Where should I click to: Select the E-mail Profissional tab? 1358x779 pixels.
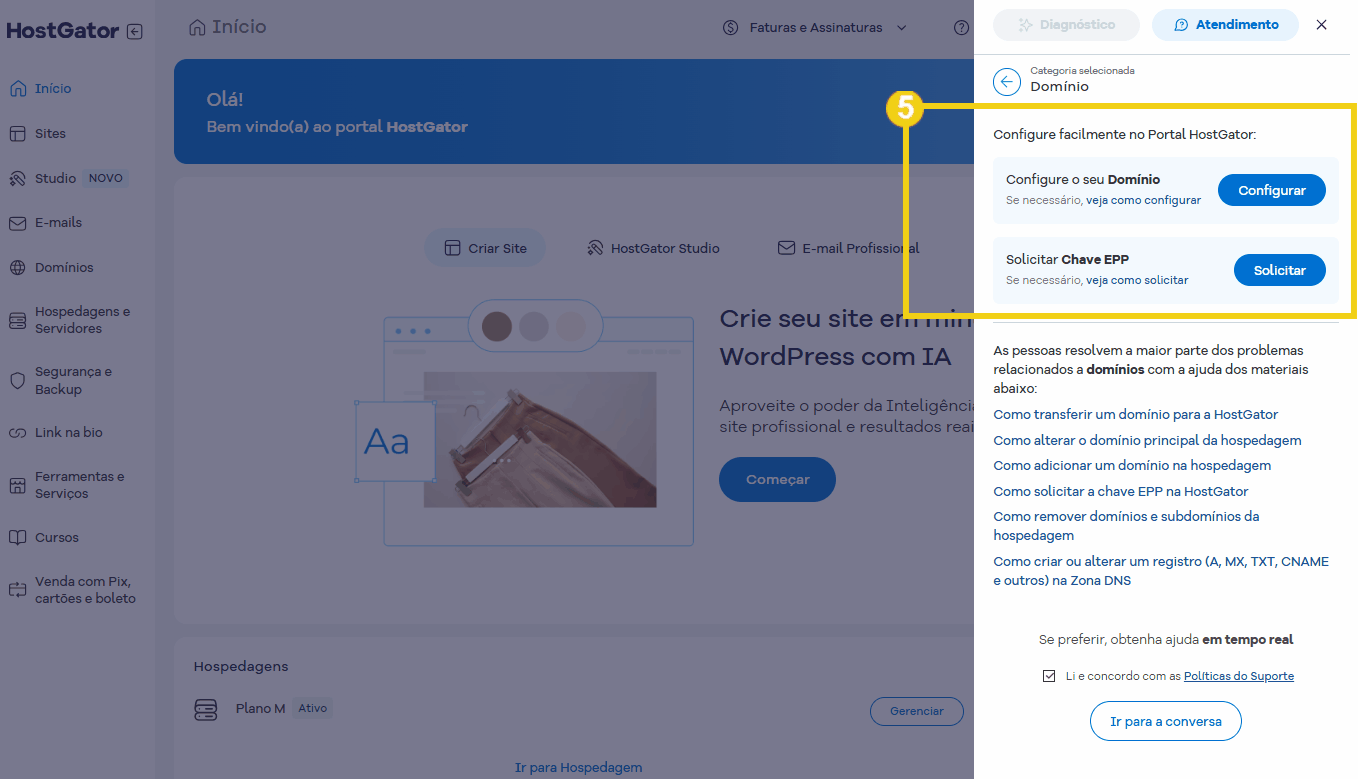point(849,248)
